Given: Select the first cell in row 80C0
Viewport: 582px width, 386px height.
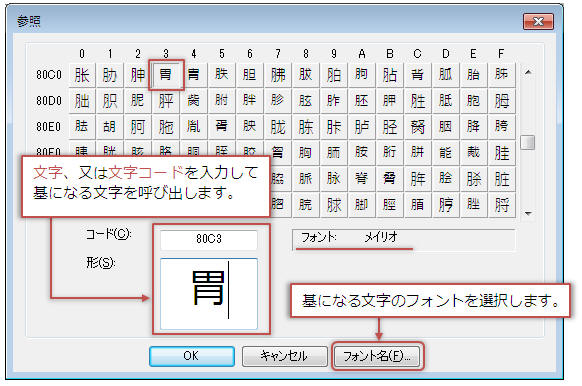Looking at the screenshot, I should [82, 75].
